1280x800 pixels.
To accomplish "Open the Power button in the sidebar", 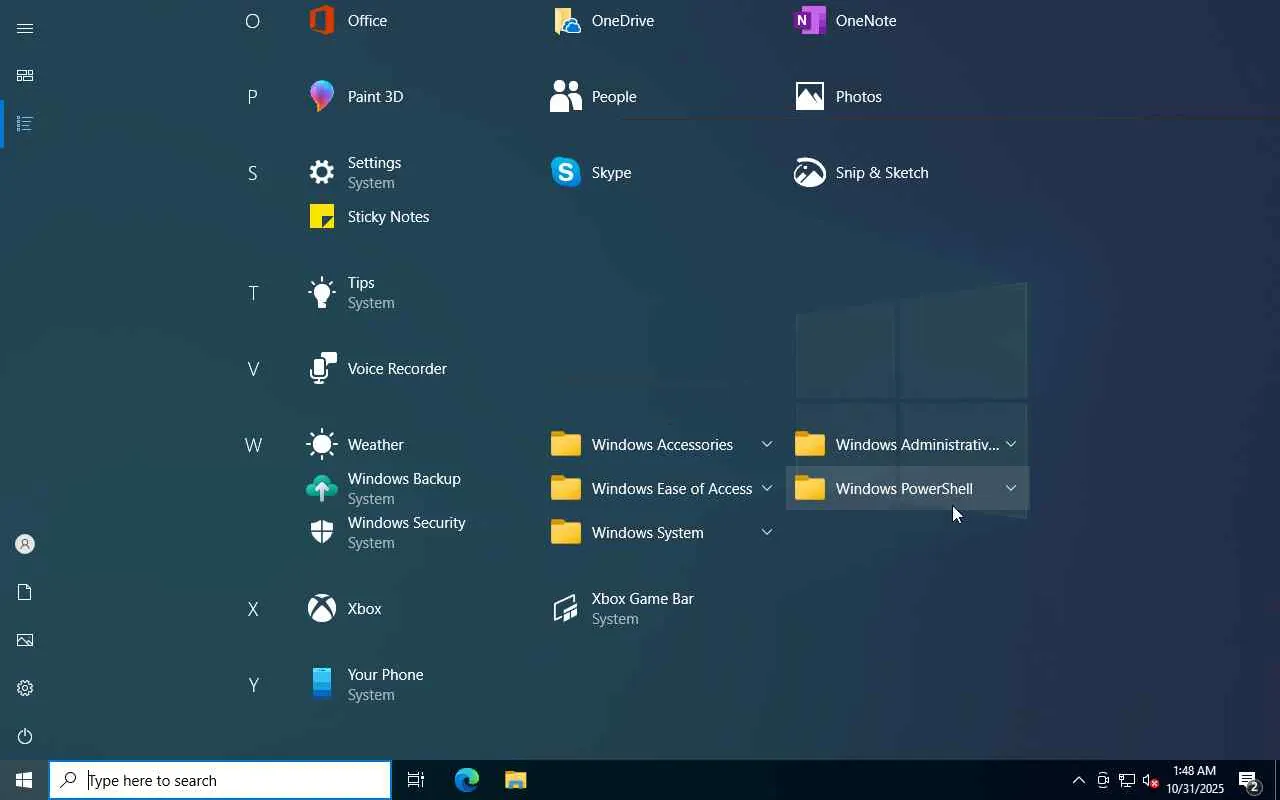I will click(25, 736).
